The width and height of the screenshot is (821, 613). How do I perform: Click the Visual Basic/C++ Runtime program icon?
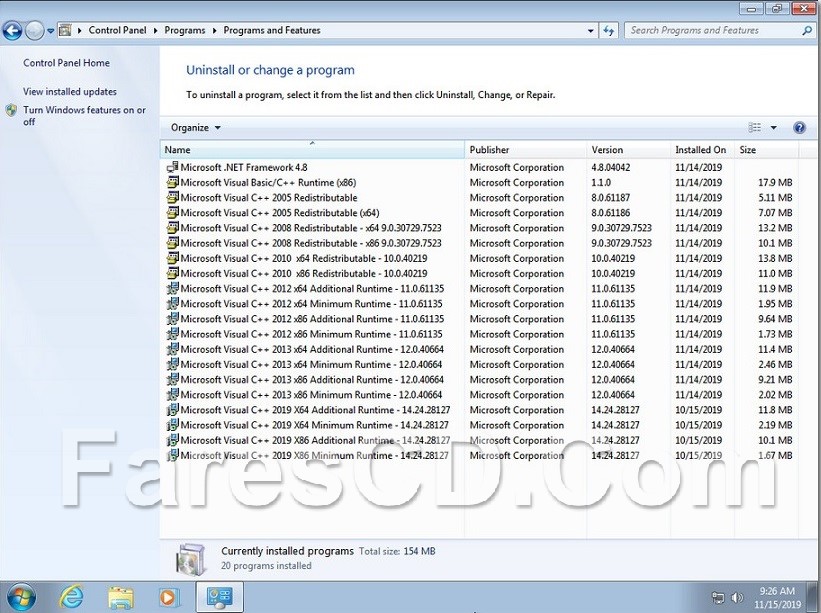[172, 183]
